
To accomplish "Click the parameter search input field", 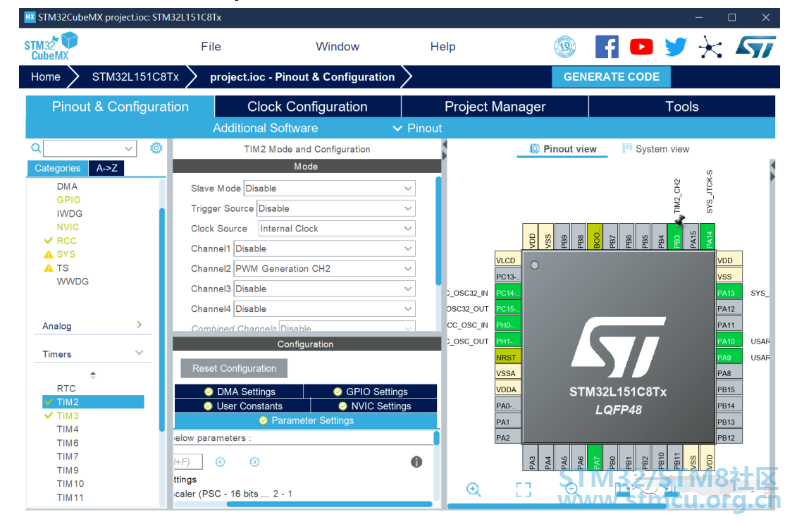I will click(188, 462).
